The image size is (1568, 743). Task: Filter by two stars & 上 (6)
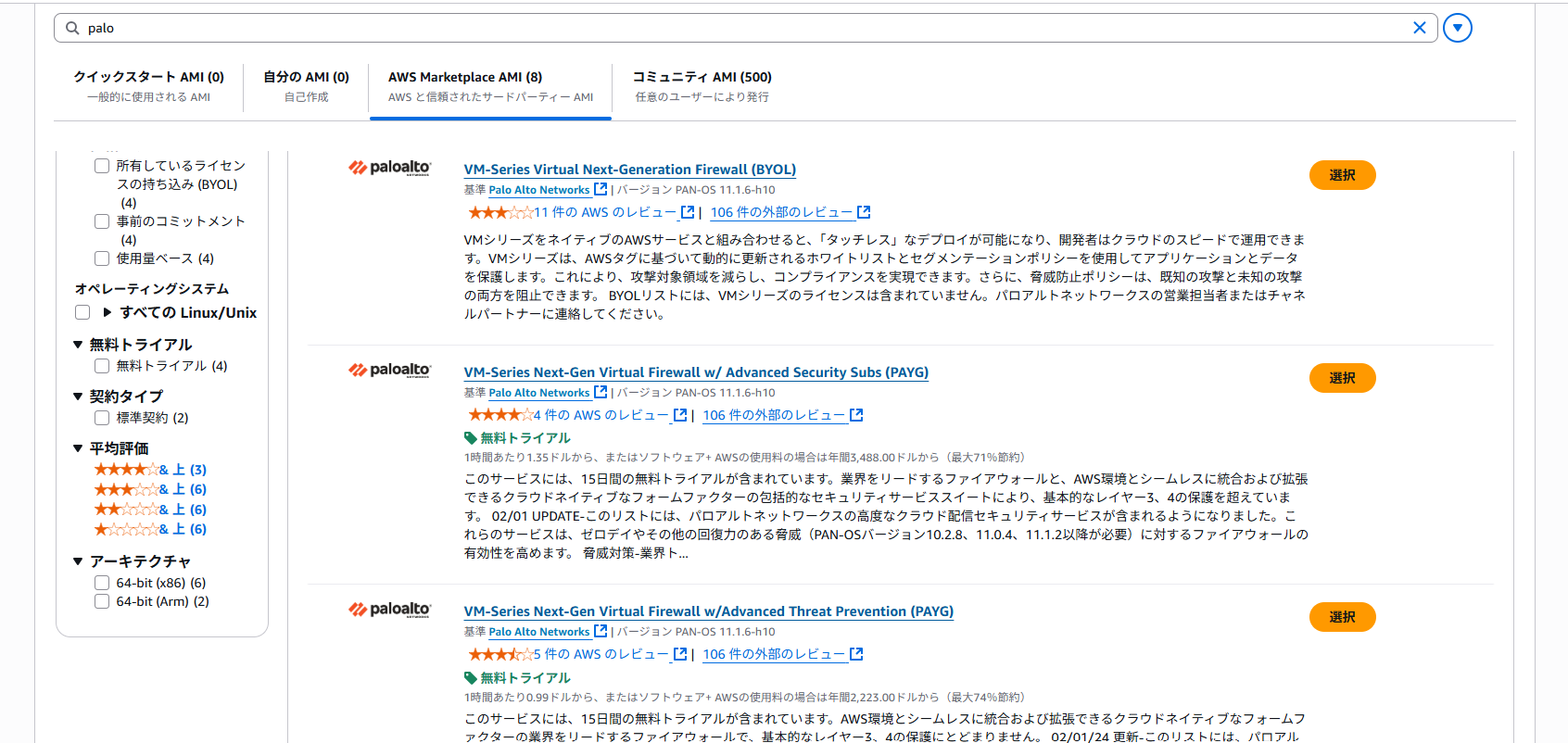pyautogui.click(x=150, y=510)
